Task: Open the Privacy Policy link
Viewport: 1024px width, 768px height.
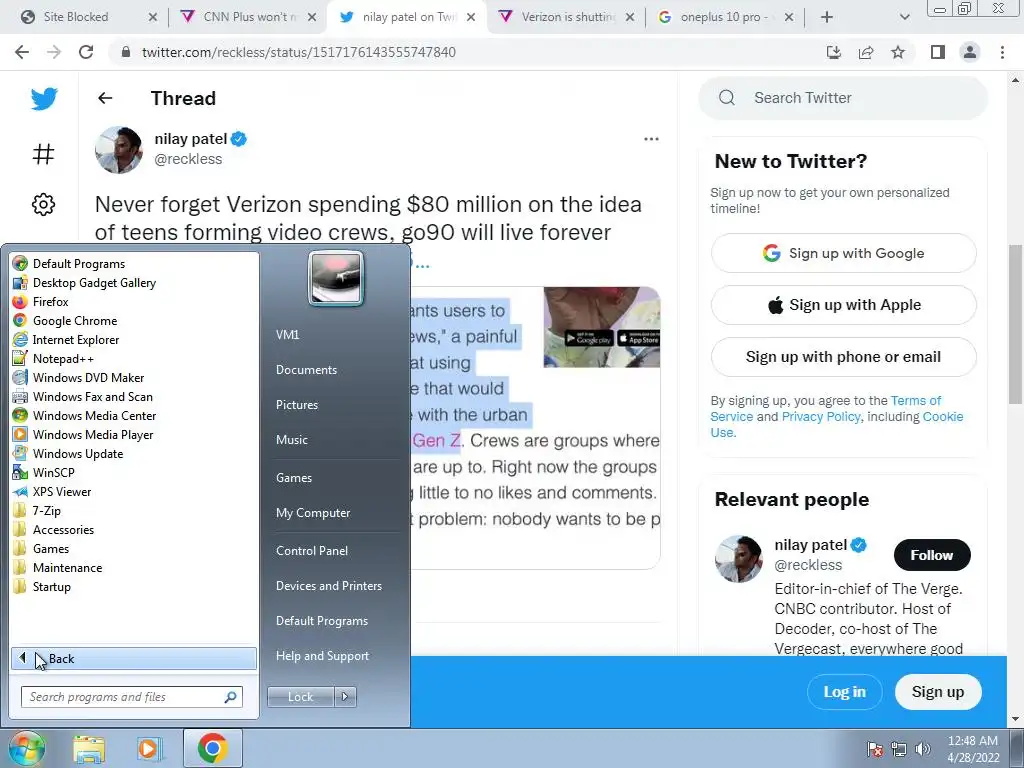Action: (x=820, y=417)
